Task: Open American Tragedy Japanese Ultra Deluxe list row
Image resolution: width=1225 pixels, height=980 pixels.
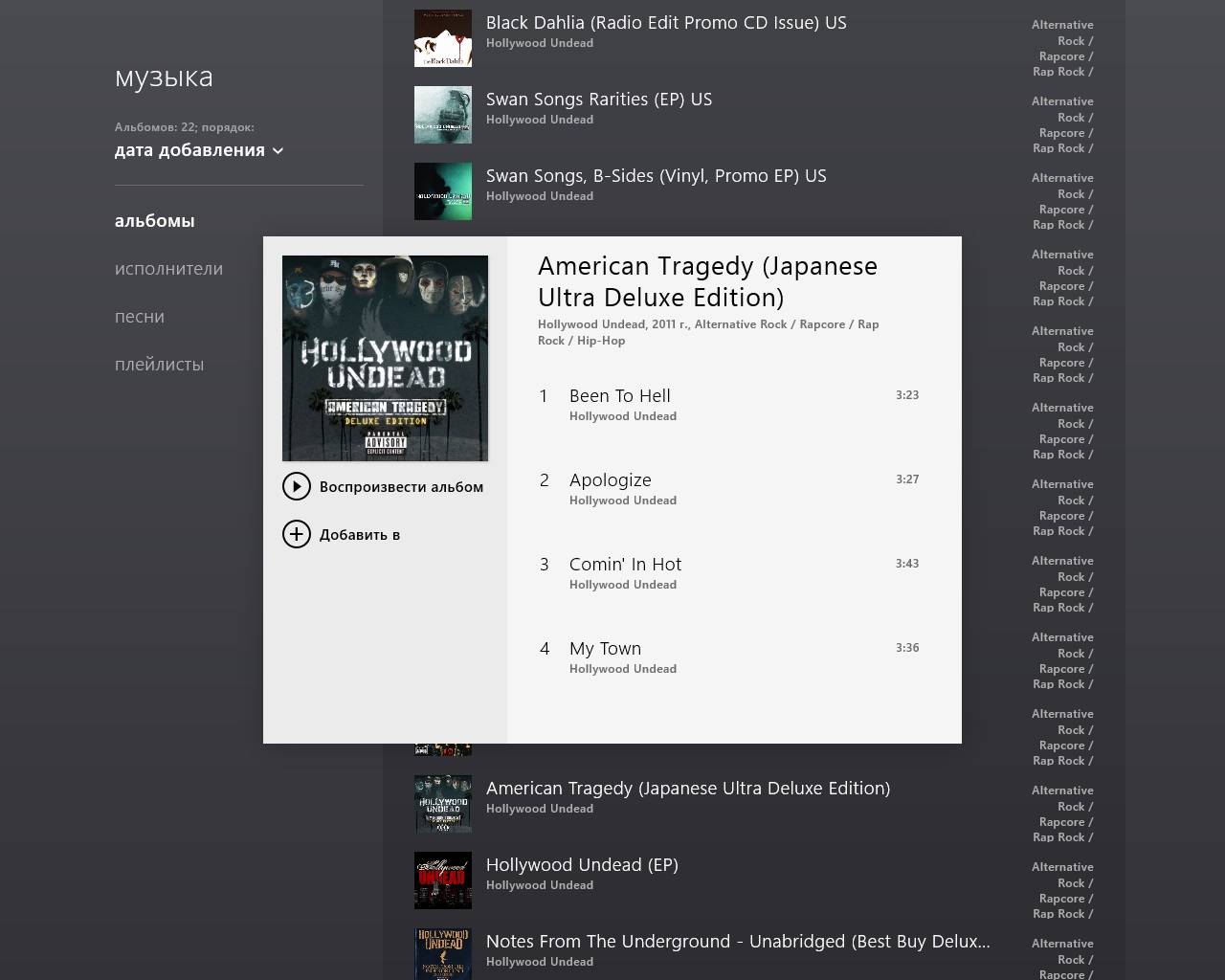Action: (x=754, y=804)
